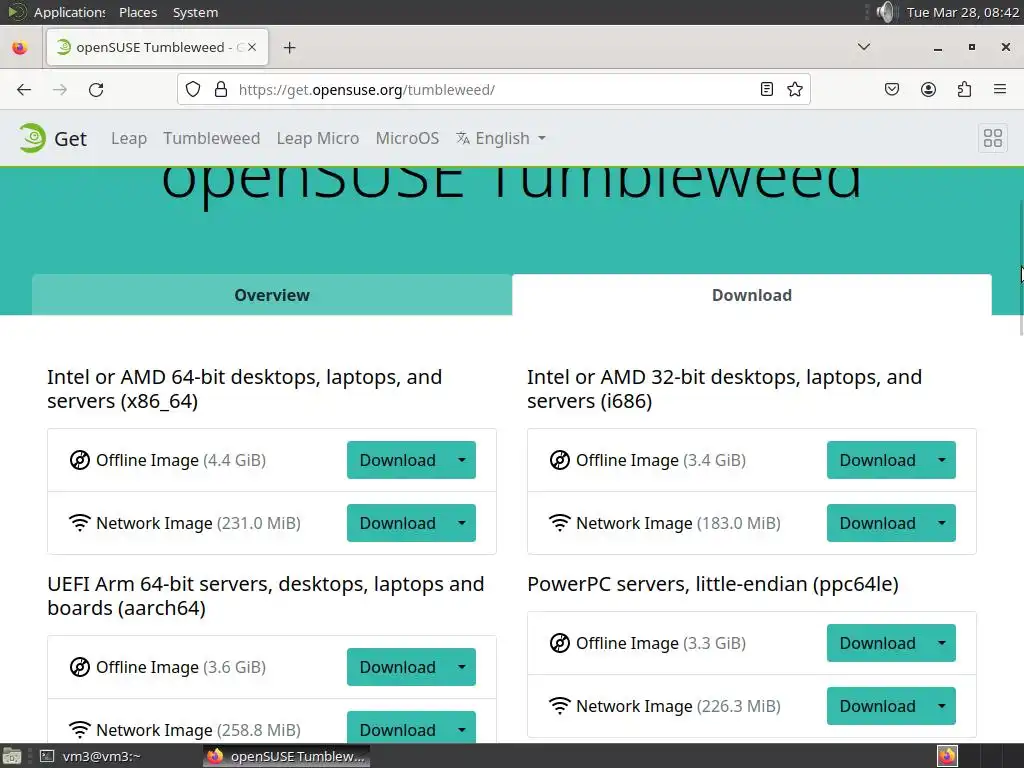Screen dimensions: 1024x768
Task: Reload the current page
Action: pyautogui.click(x=96, y=89)
